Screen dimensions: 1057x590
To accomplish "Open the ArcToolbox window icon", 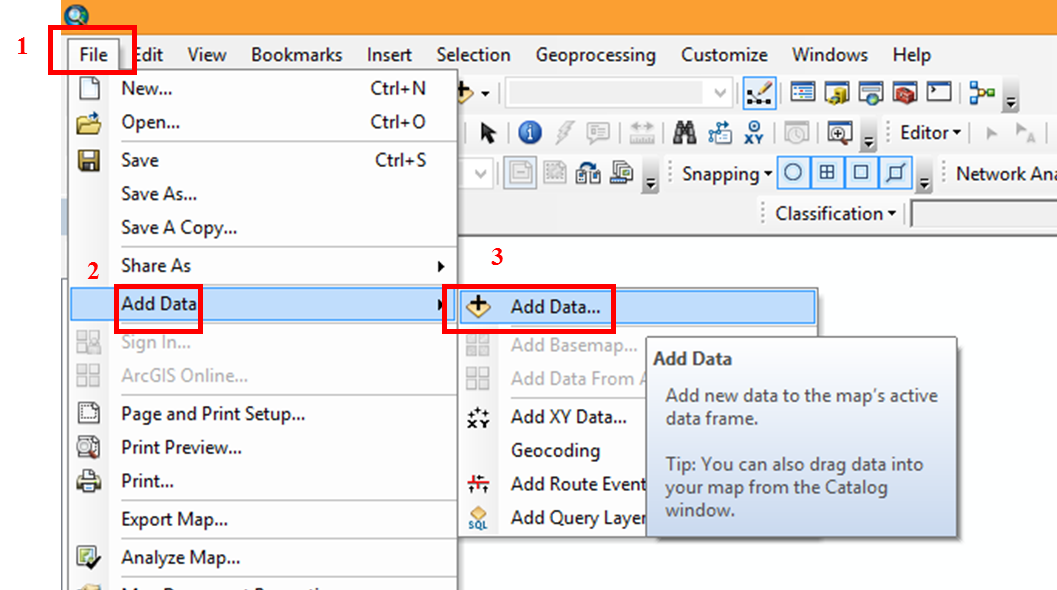I will tap(905, 93).
